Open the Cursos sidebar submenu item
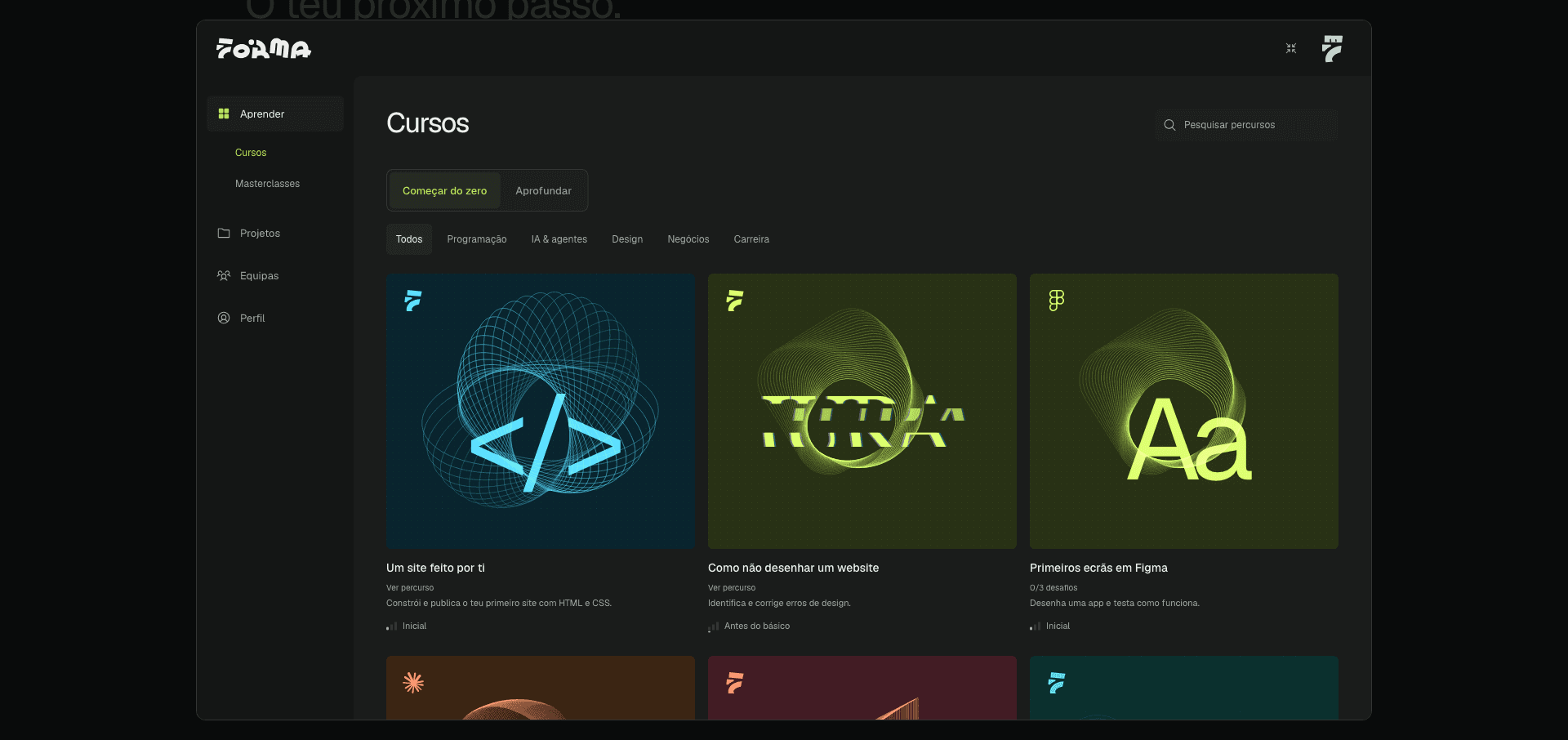This screenshot has height=740, width=1568. (251, 153)
